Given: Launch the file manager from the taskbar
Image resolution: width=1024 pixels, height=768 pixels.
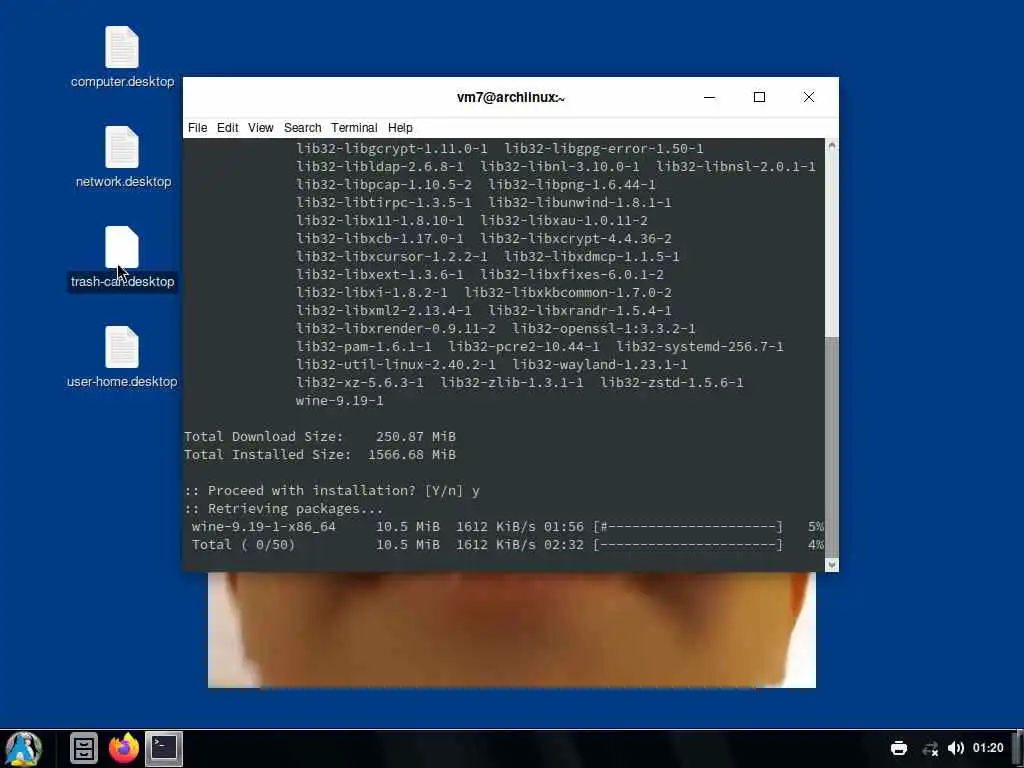Looking at the screenshot, I should coord(84,748).
